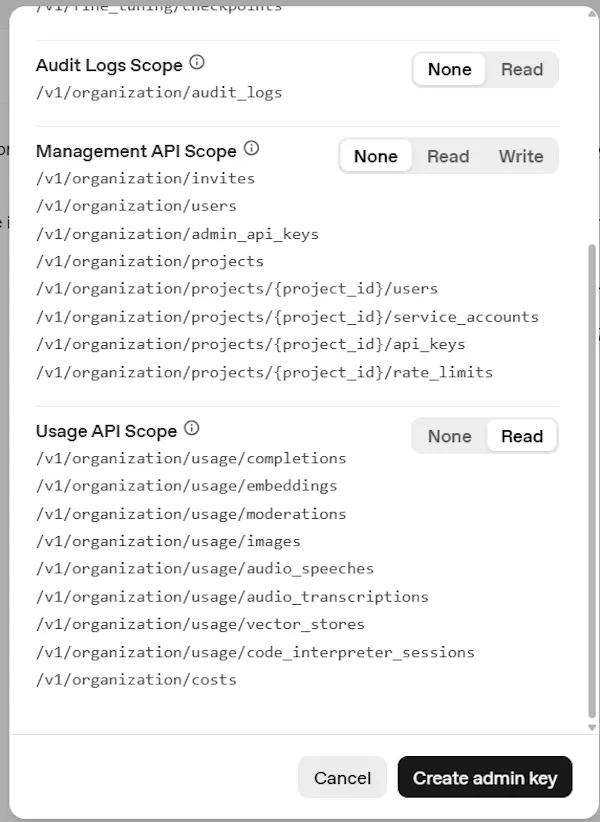Screen dimensions: 600x822
Task: Click /v1/organization/usage/audio_speeches path text
Action: point(205,569)
